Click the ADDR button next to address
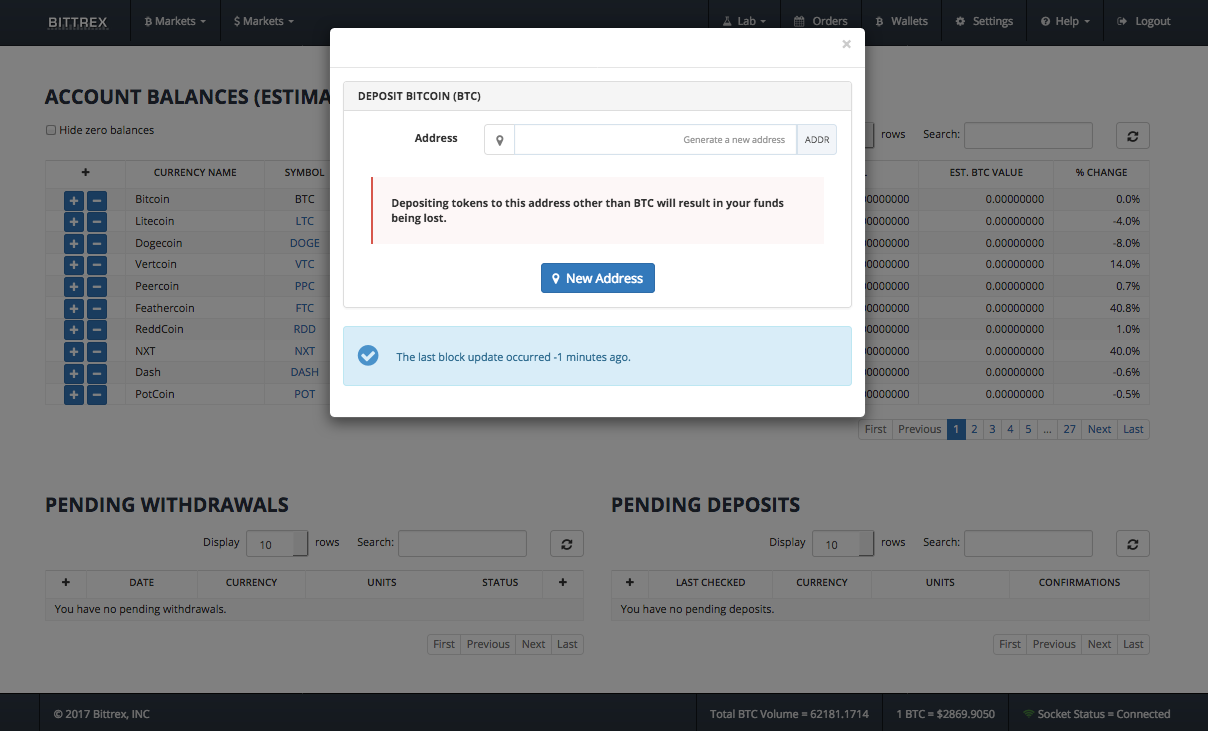 pos(817,140)
